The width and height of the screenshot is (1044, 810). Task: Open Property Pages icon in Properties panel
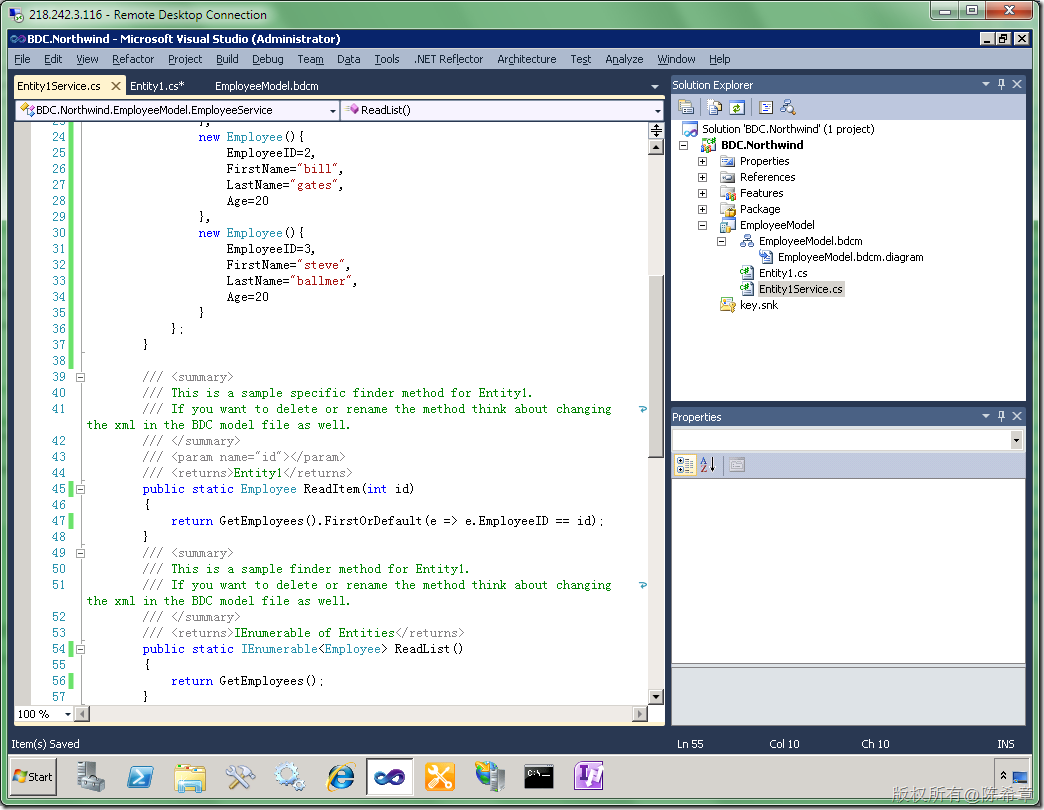(x=736, y=465)
